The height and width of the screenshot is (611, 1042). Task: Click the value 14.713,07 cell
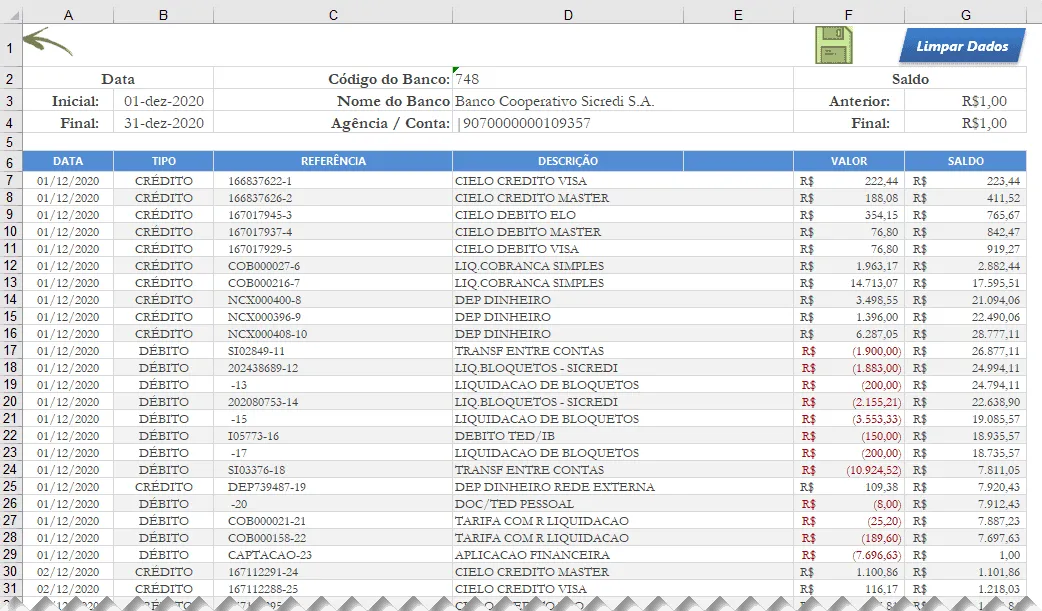[x=849, y=283]
